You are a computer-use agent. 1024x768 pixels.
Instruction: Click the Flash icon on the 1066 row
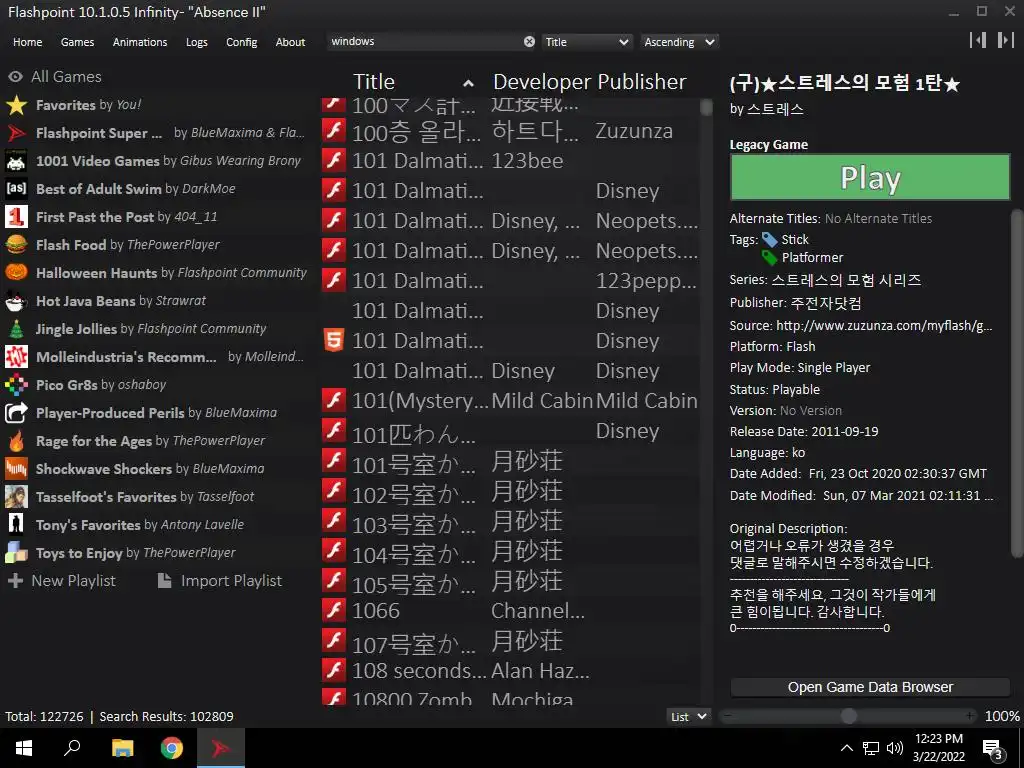click(334, 610)
